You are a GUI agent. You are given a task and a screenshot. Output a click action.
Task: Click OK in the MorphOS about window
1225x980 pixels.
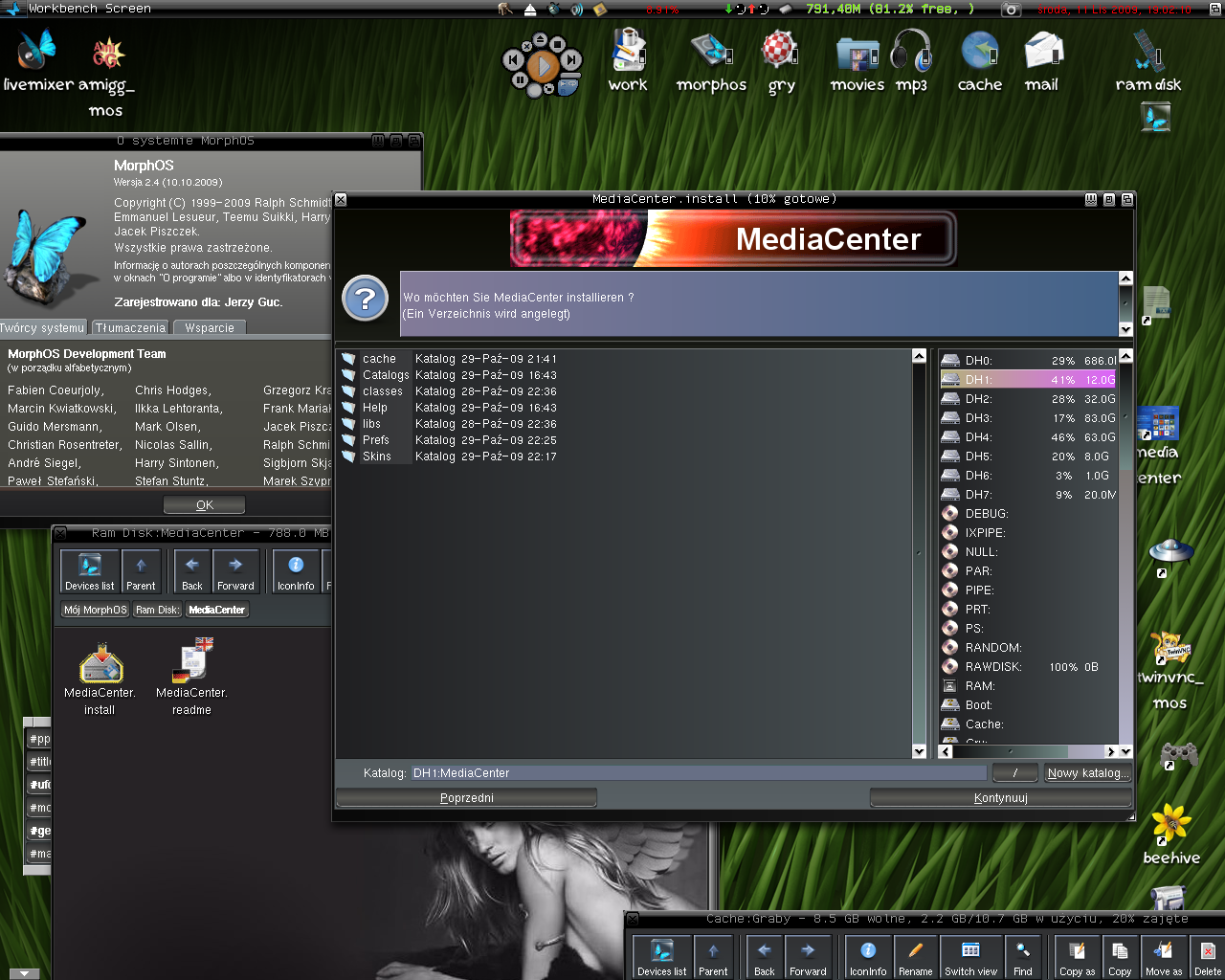pyautogui.click(x=205, y=504)
